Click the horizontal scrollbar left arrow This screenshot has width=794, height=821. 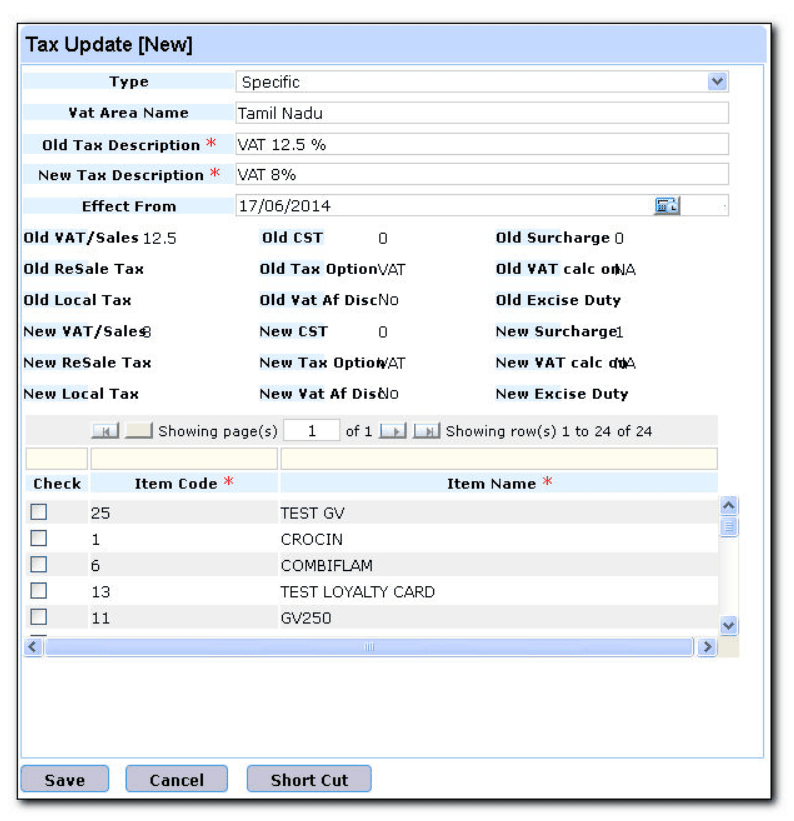pyautogui.click(x=33, y=647)
